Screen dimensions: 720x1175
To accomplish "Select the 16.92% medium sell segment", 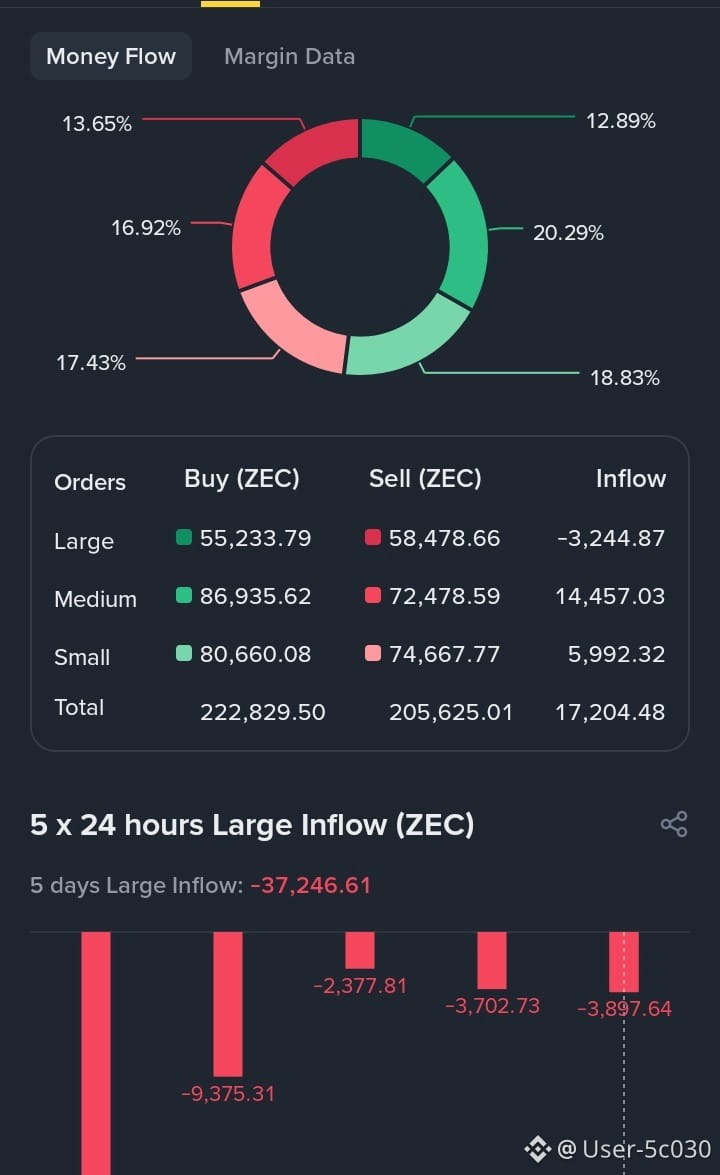I will pos(257,227).
